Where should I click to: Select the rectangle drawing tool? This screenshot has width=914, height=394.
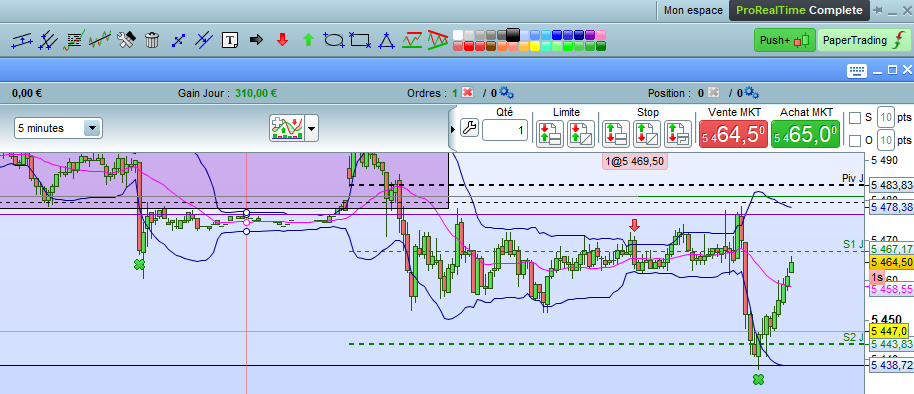coord(360,40)
